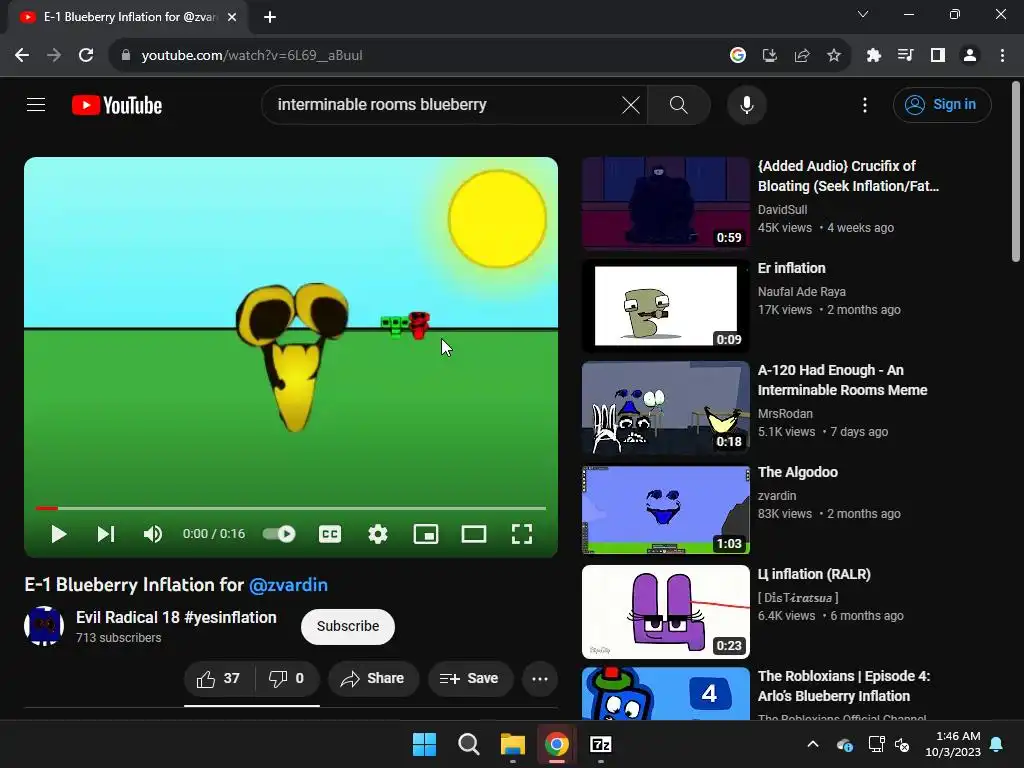Open The Robloxians Episode 4 title

click(x=844, y=686)
